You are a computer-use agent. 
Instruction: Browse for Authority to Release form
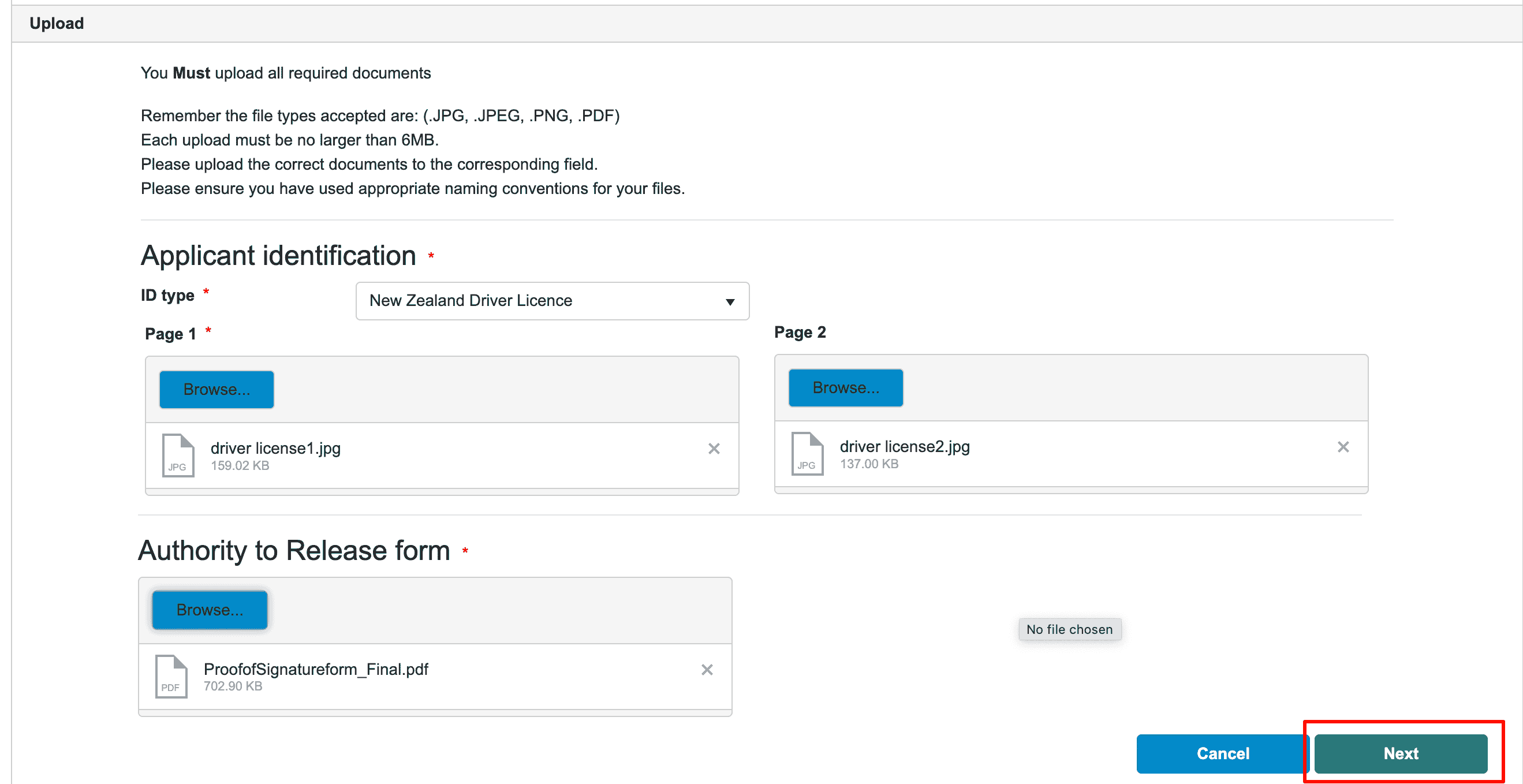tap(210, 610)
